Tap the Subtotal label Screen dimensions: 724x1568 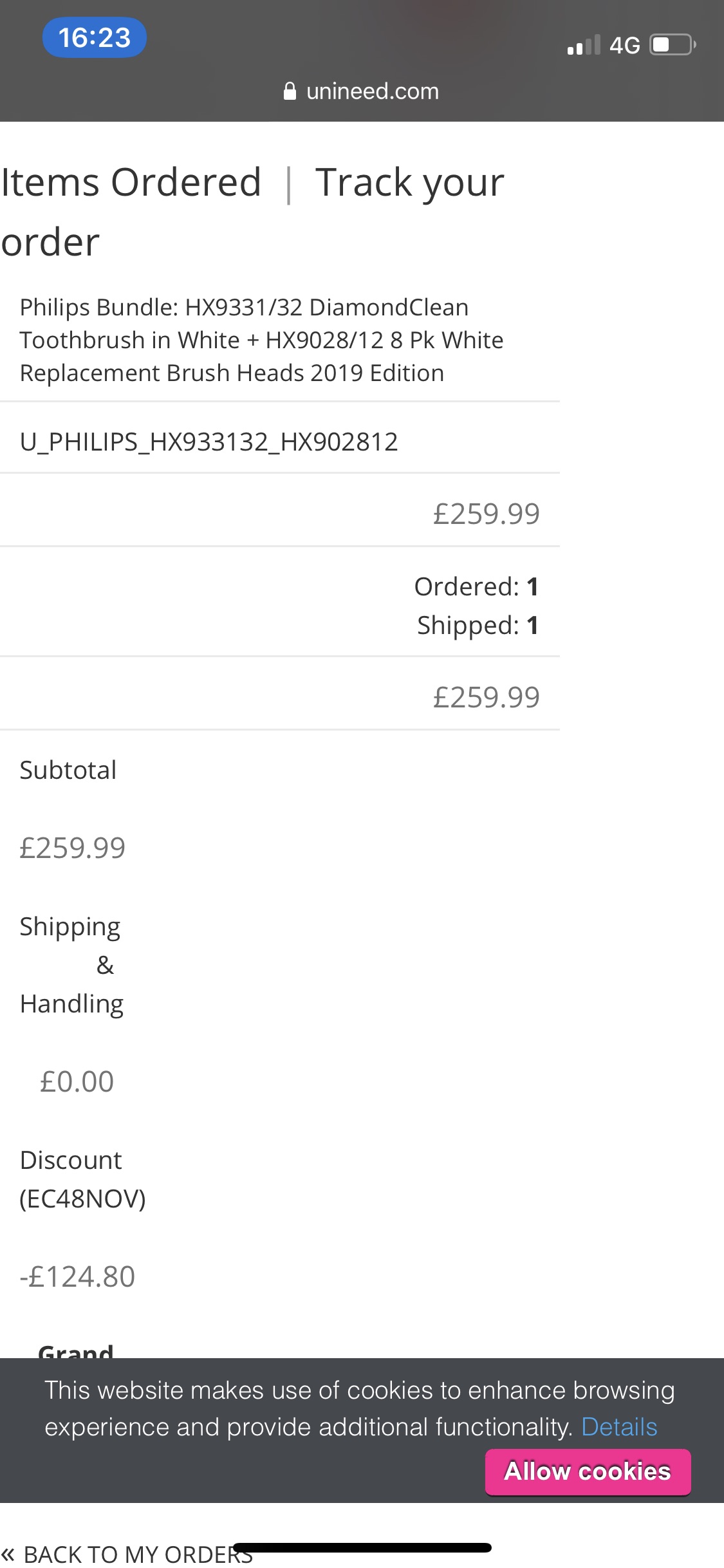tap(68, 770)
